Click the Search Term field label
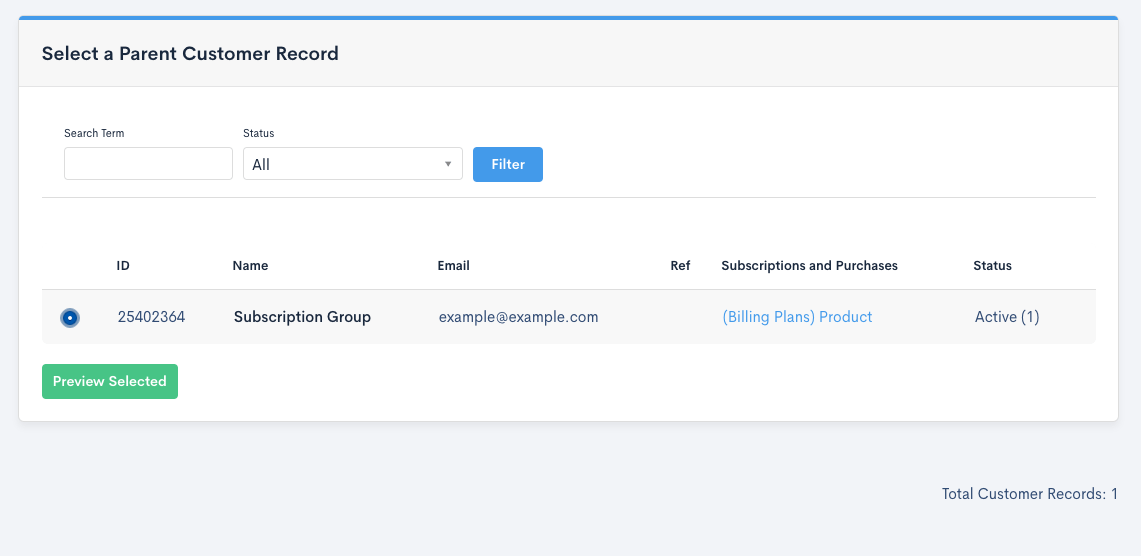The image size is (1141, 556). click(94, 133)
